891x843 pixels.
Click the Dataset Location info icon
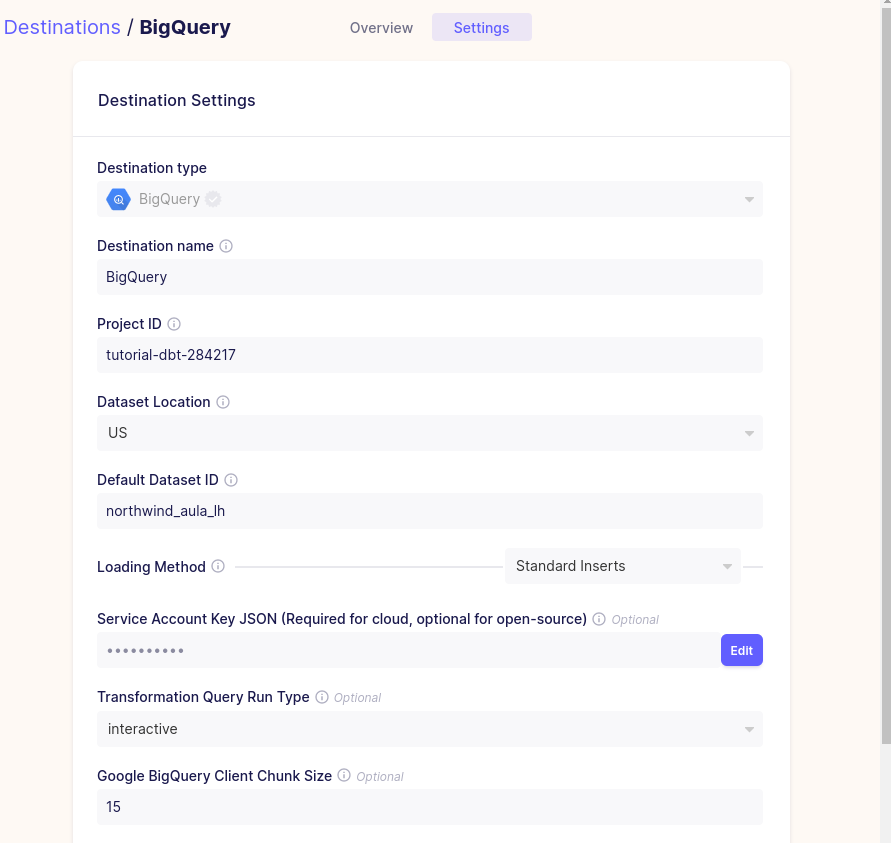223,402
